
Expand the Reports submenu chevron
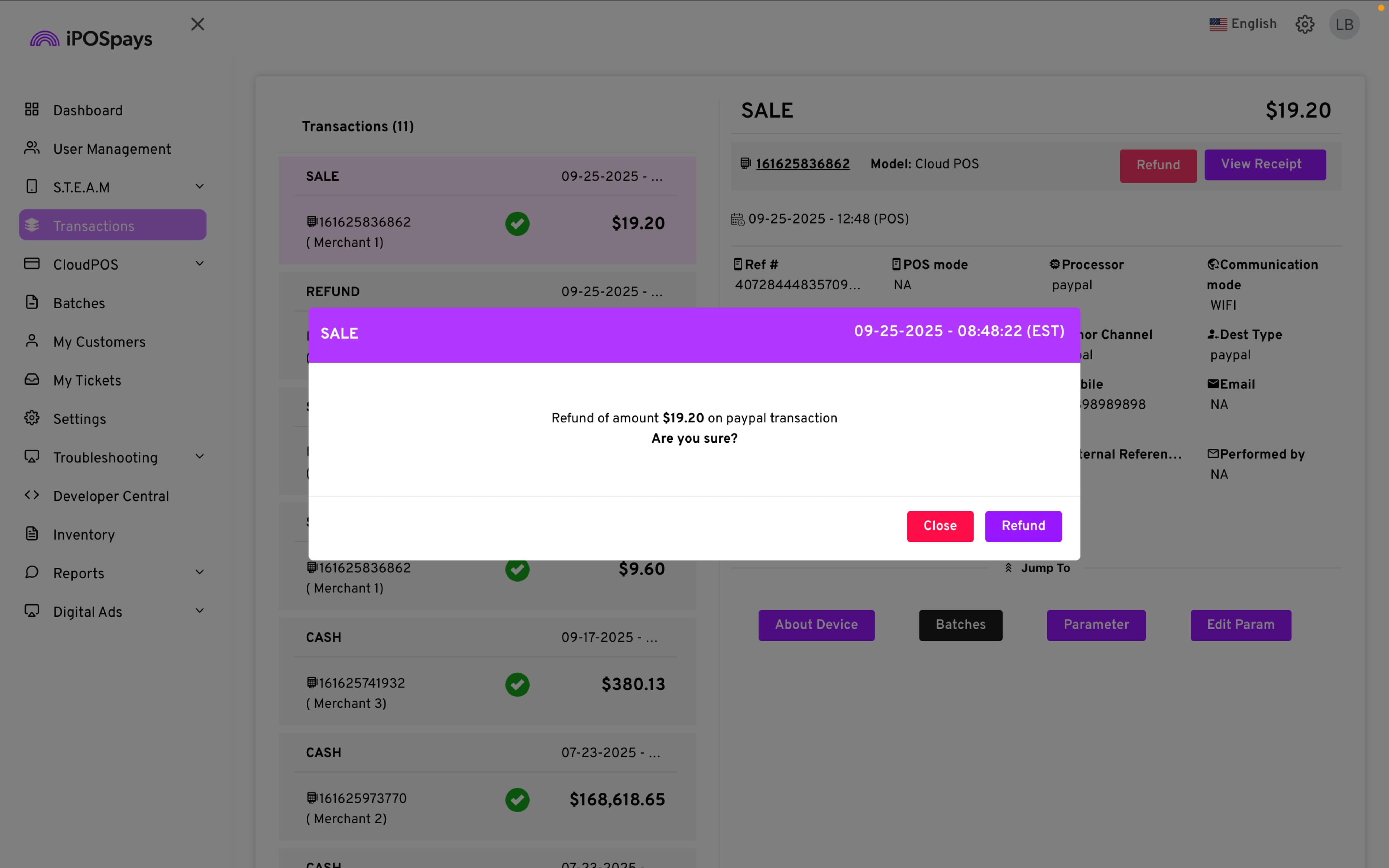[x=199, y=573]
